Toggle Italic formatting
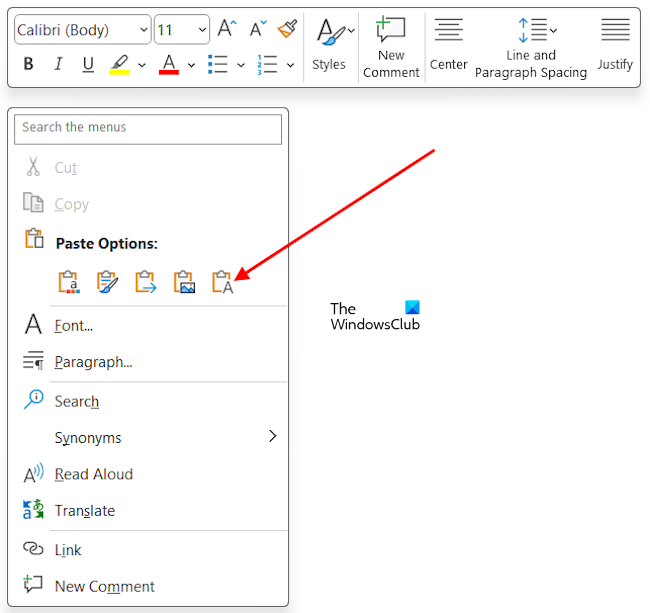Image resolution: width=650 pixels, height=613 pixels. [x=58, y=64]
